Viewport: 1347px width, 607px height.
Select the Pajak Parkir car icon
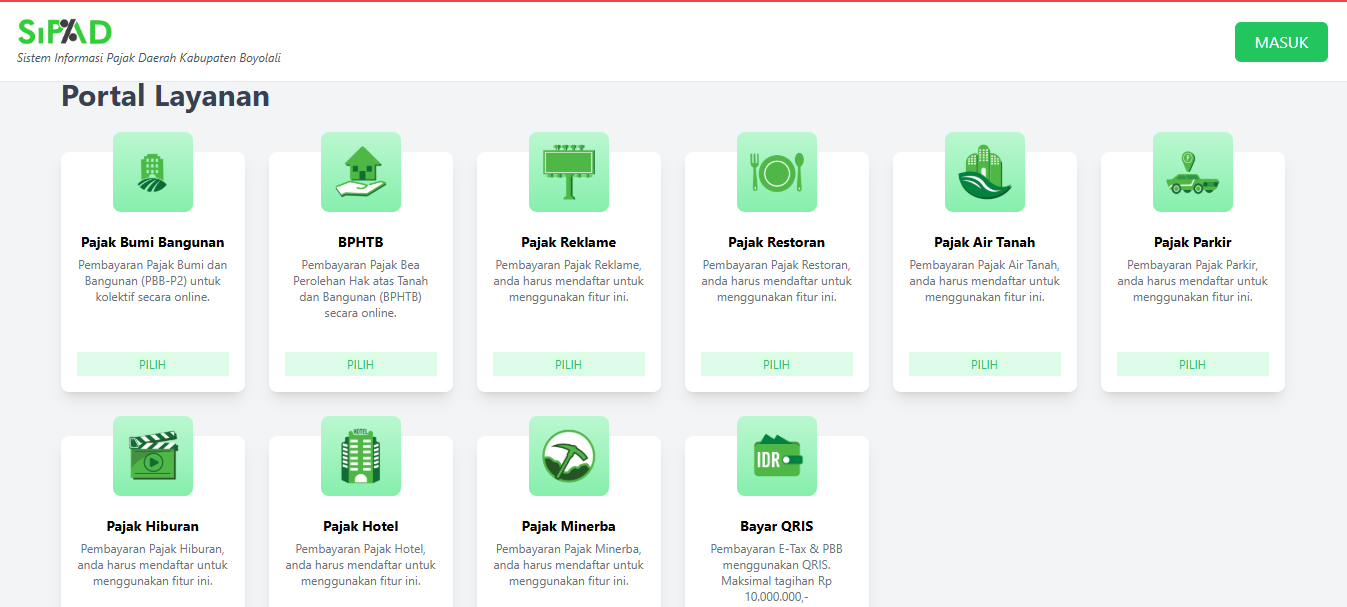click(x=1193, y=172)
